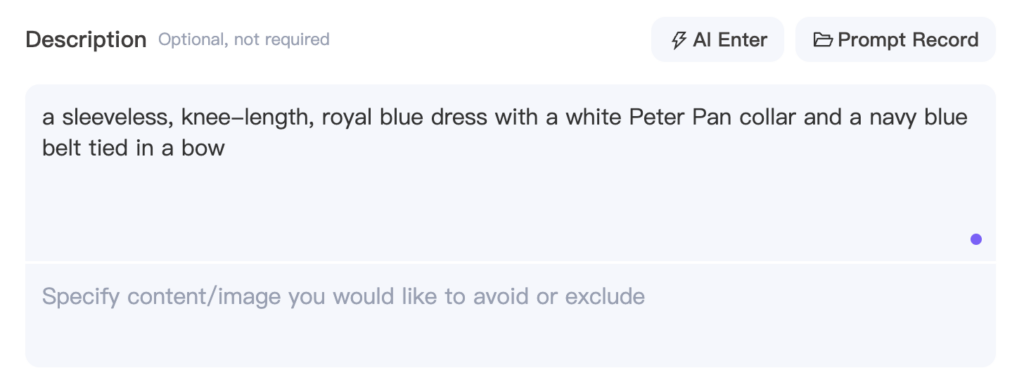Click into the exclude content field
This screenshot has height=380, width=1024.
tap(511, 315)
